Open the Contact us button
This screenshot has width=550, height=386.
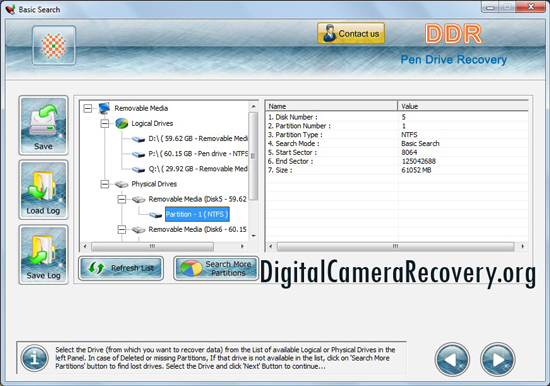coord(351,33)
